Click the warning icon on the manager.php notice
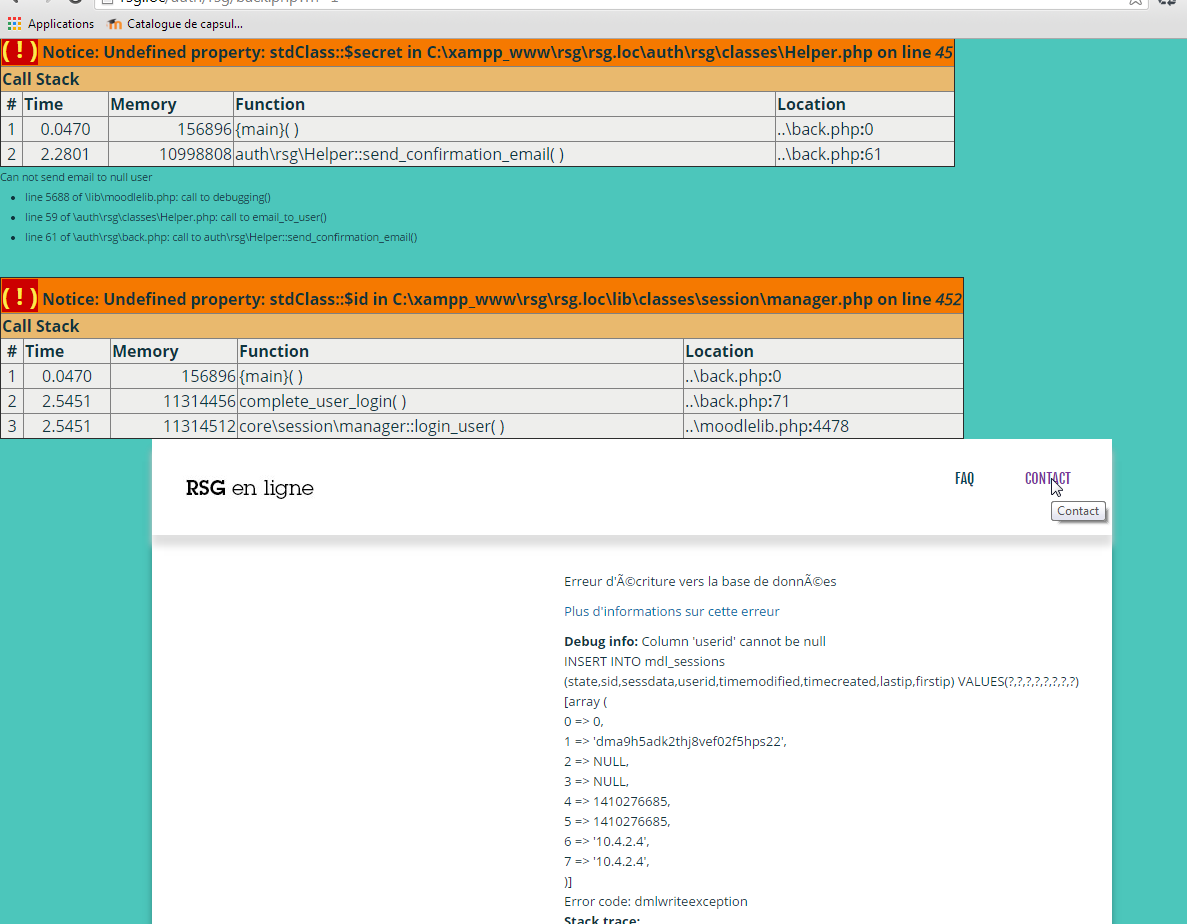 coord(20,298)
